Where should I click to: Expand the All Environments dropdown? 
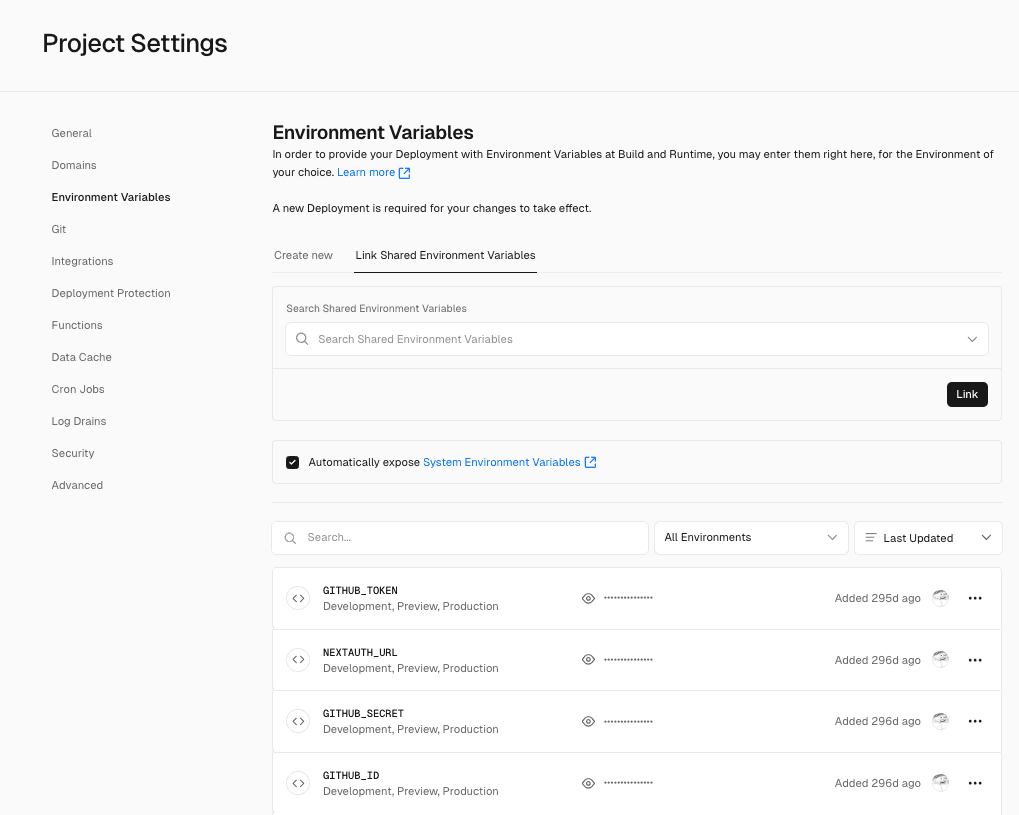[750, 538]
